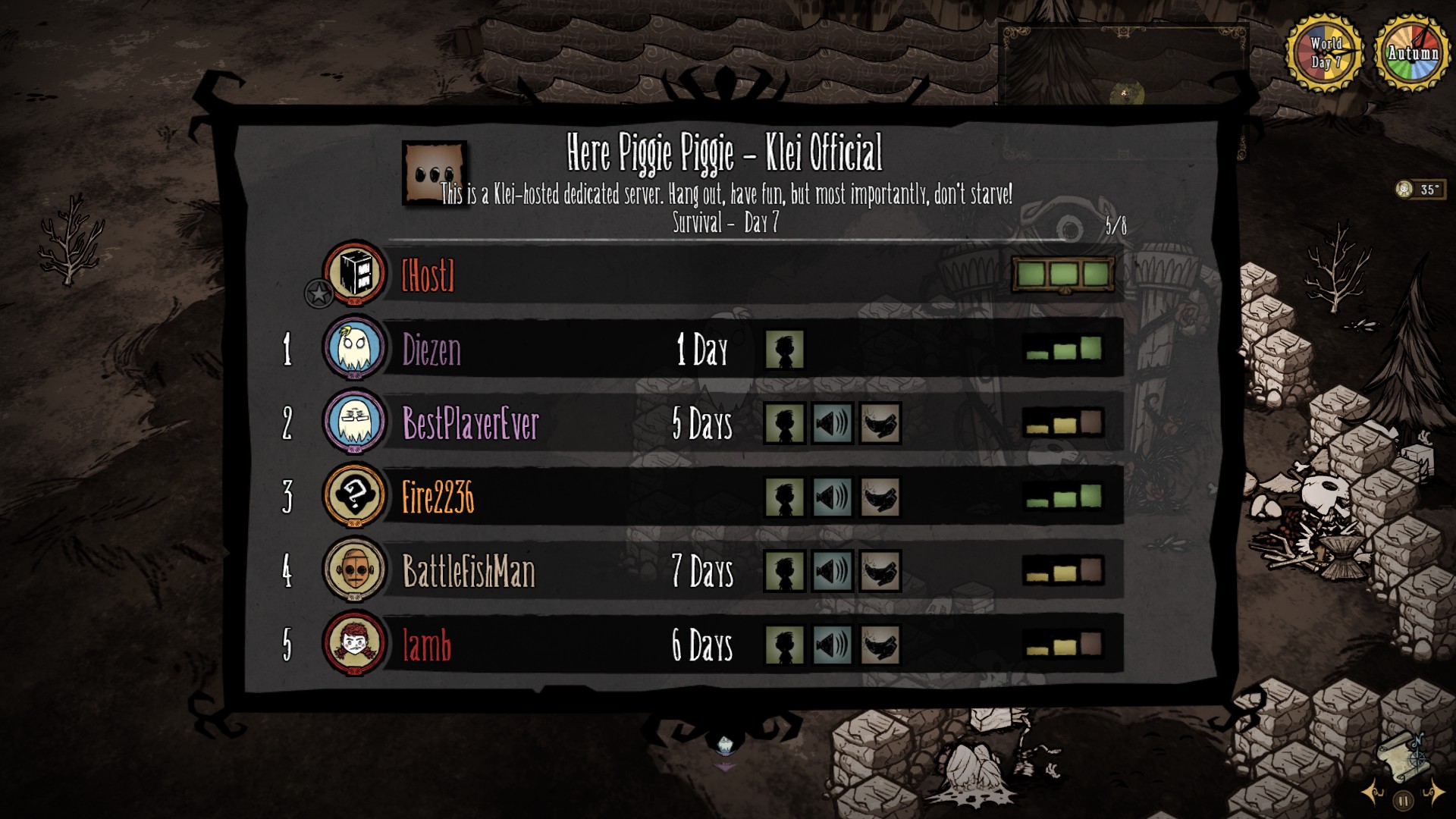Select lamb's character portrait
This screenshot has width=1456, height=819.
point(354,644)
